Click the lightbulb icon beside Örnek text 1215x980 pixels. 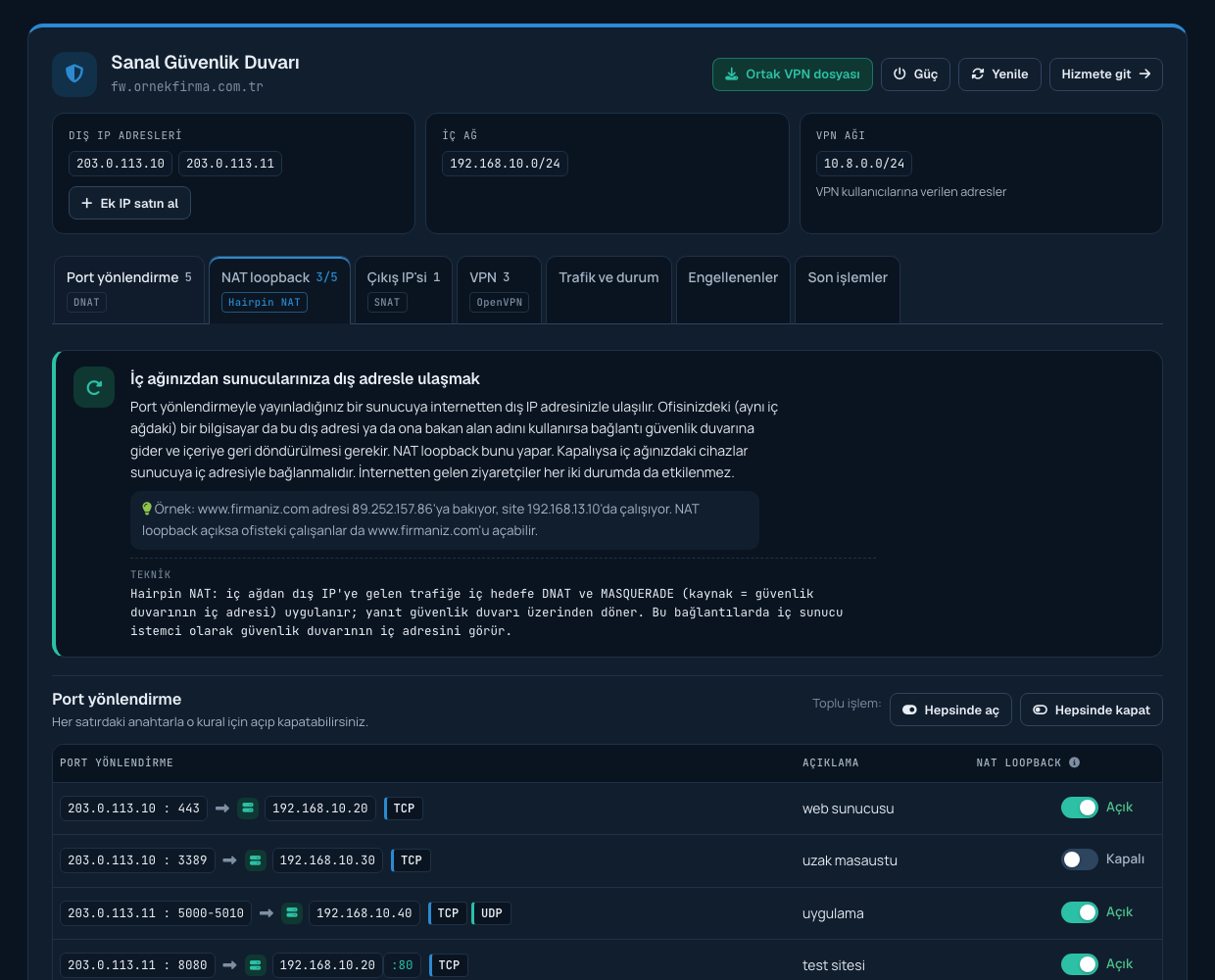click(x=147, y=509)
